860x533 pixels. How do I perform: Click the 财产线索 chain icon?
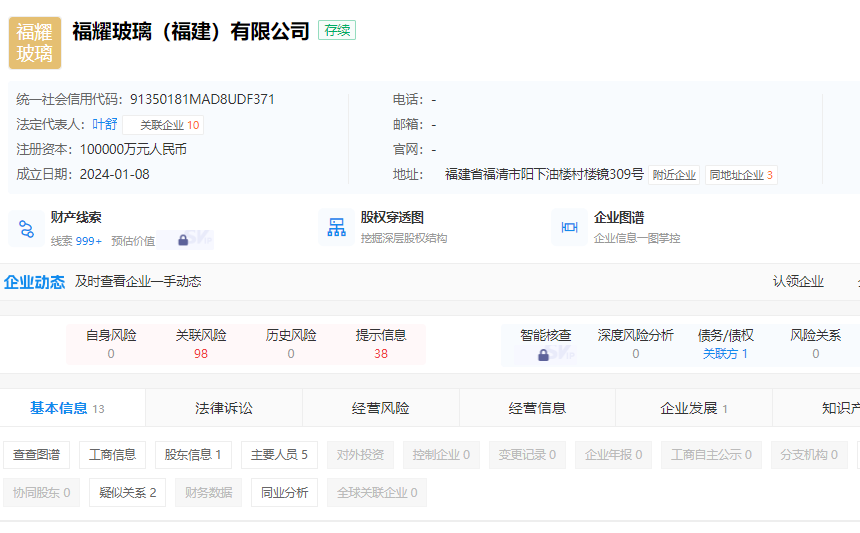[26, 228]
